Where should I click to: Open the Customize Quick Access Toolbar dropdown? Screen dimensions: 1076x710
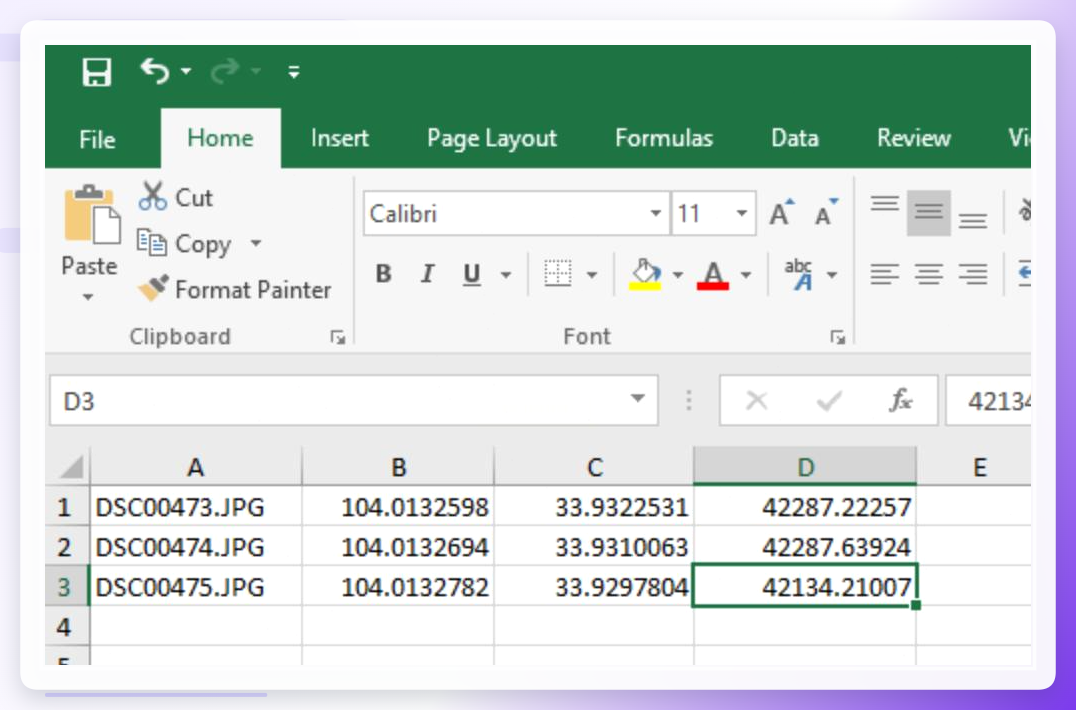294,71
